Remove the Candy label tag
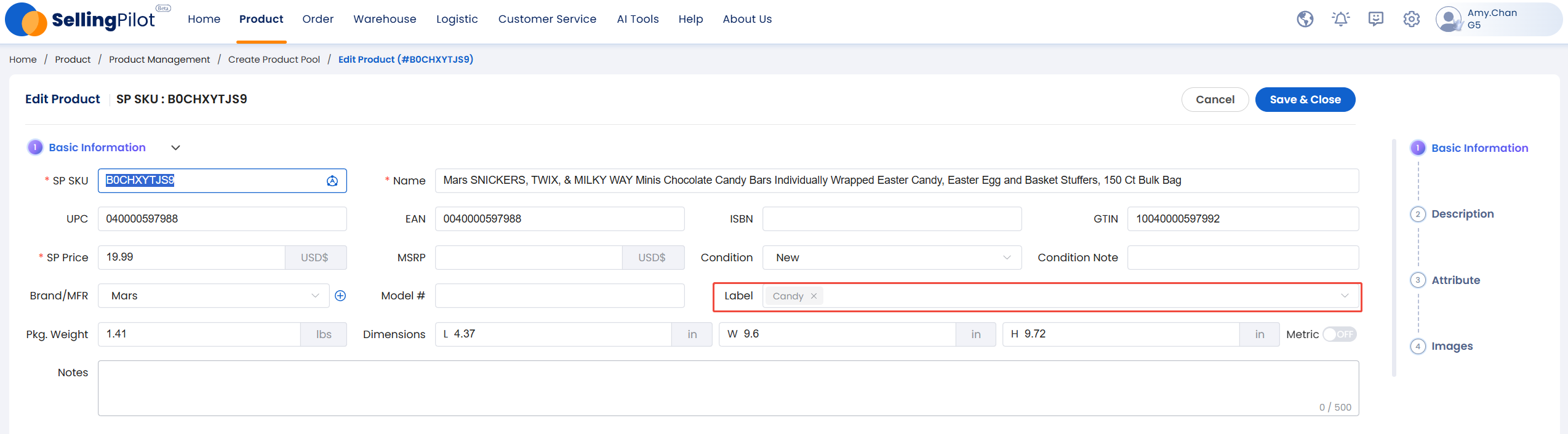Screen dimensions: 1568x434 point(814,296)
